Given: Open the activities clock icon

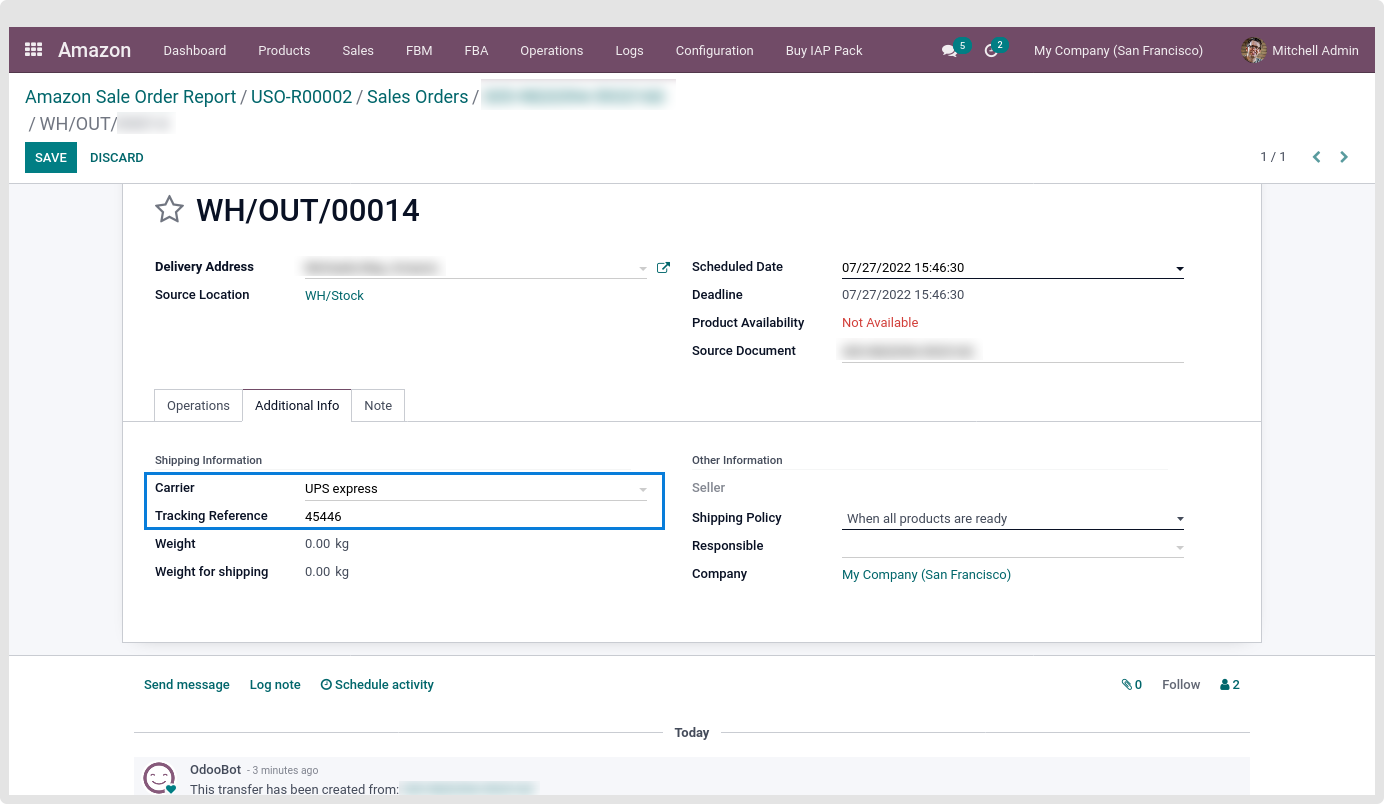Looking at the screenshot, I should tap(991, 50).
